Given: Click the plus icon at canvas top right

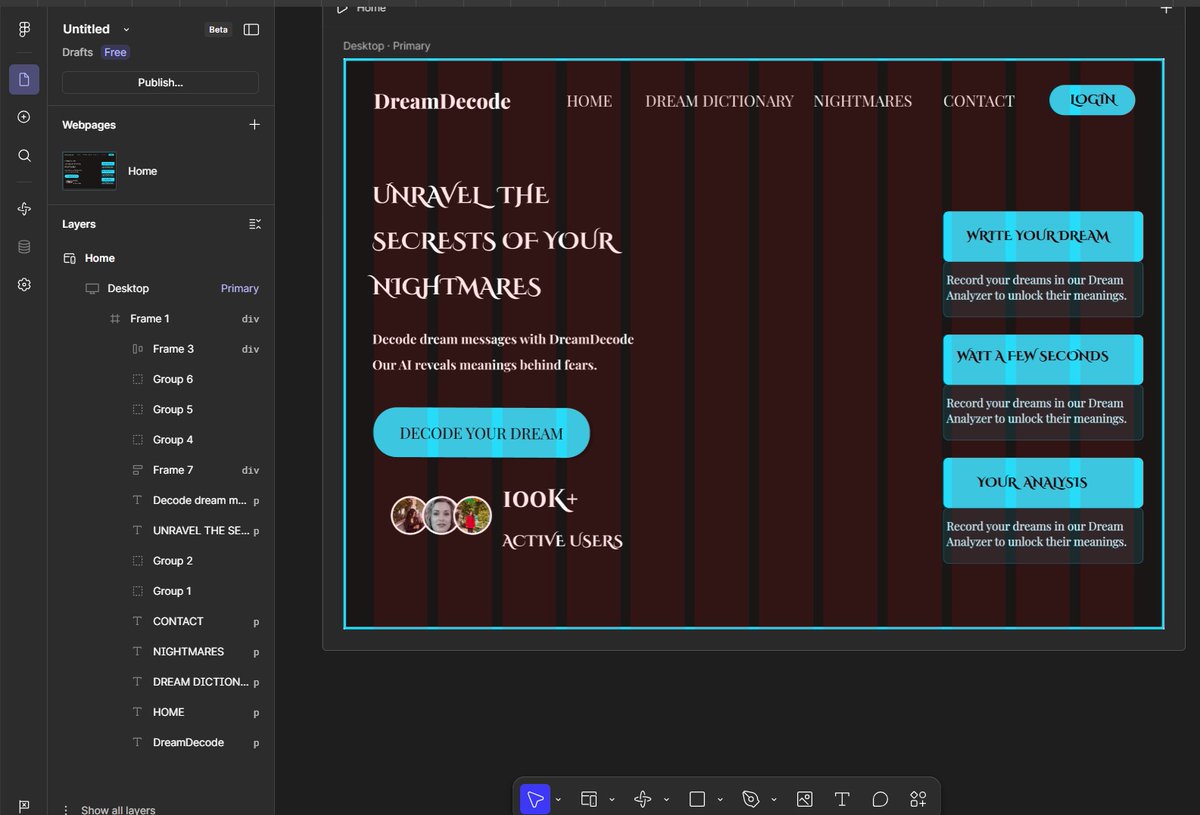Looking at the screenshot, I should pos(1165,7).
